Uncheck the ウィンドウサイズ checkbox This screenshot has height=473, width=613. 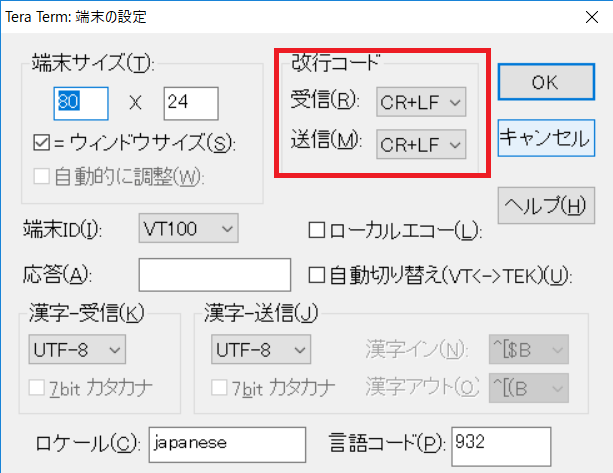[42, 144]
